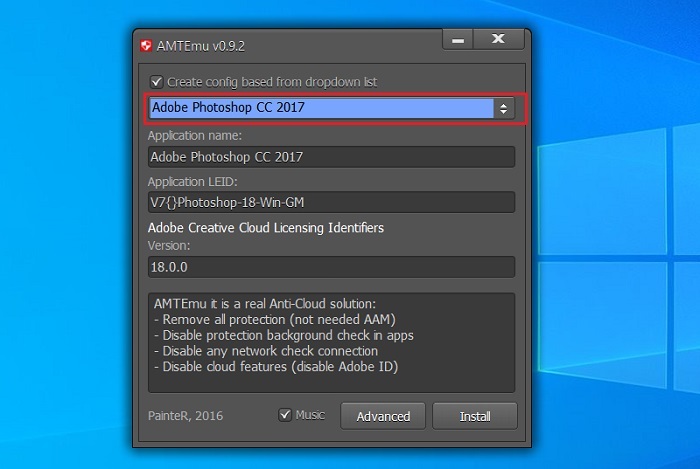
Task: Click the up-down arrow of the product dropdown
Action: (x=504, y=108)
